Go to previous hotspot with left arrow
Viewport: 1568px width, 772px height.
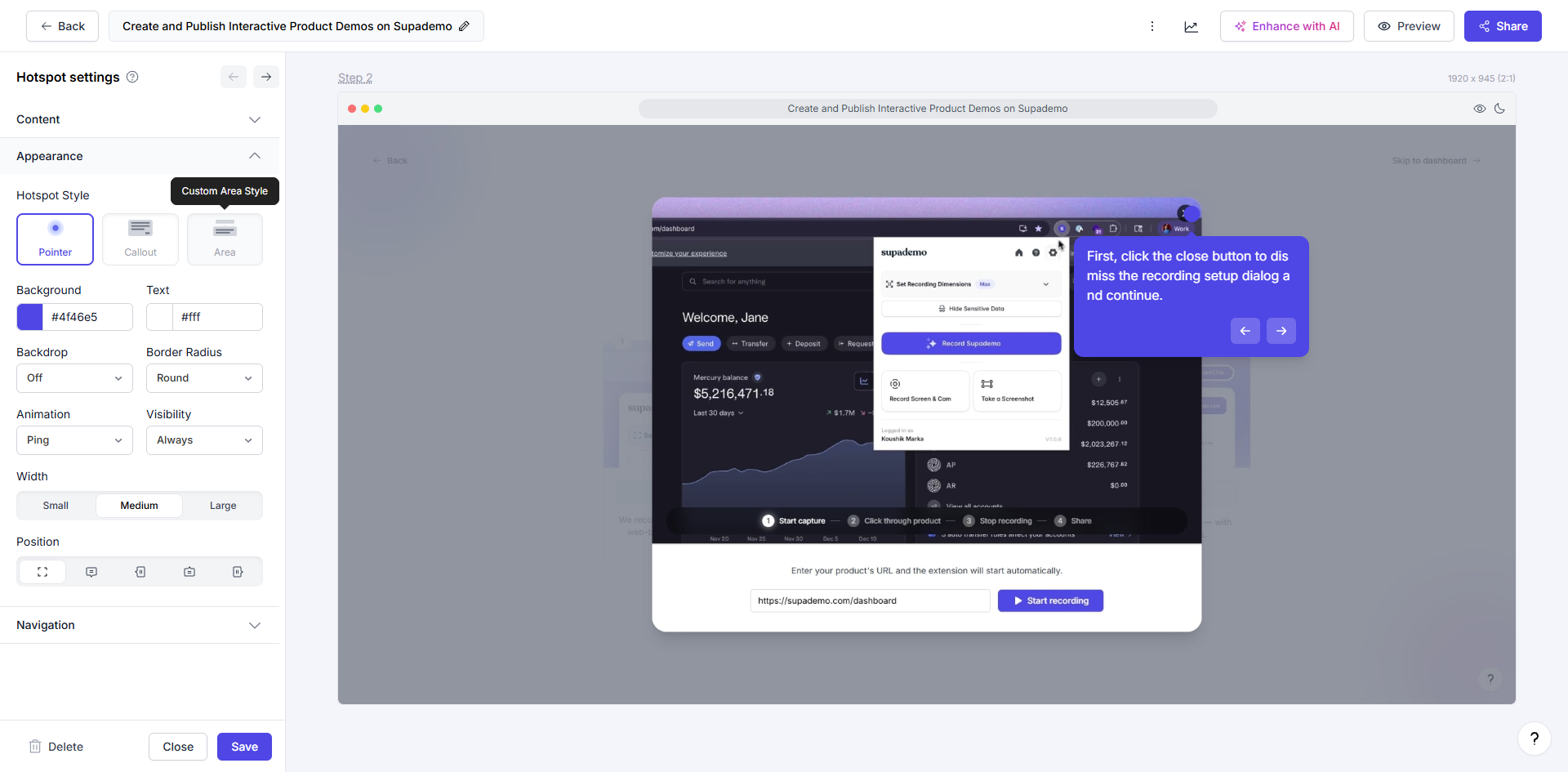point(234,77)
